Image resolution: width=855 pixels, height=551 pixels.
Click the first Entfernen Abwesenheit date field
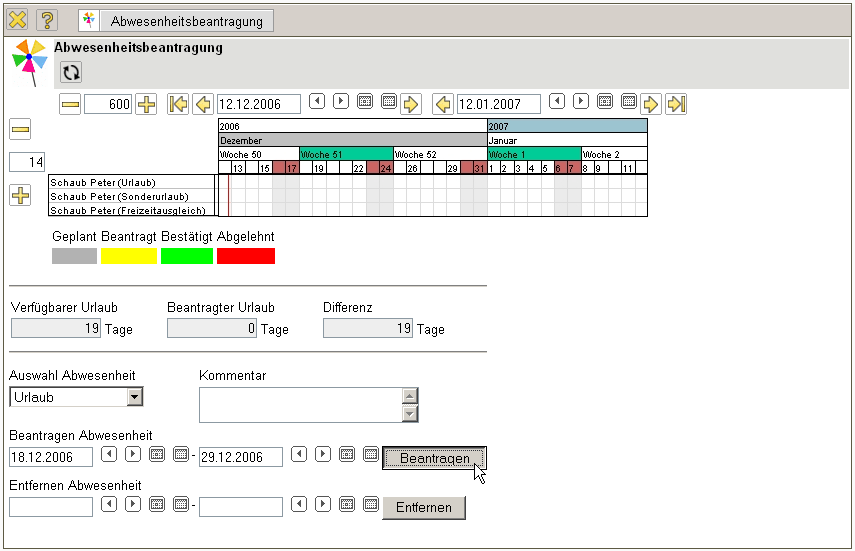(x=51, y=507)
